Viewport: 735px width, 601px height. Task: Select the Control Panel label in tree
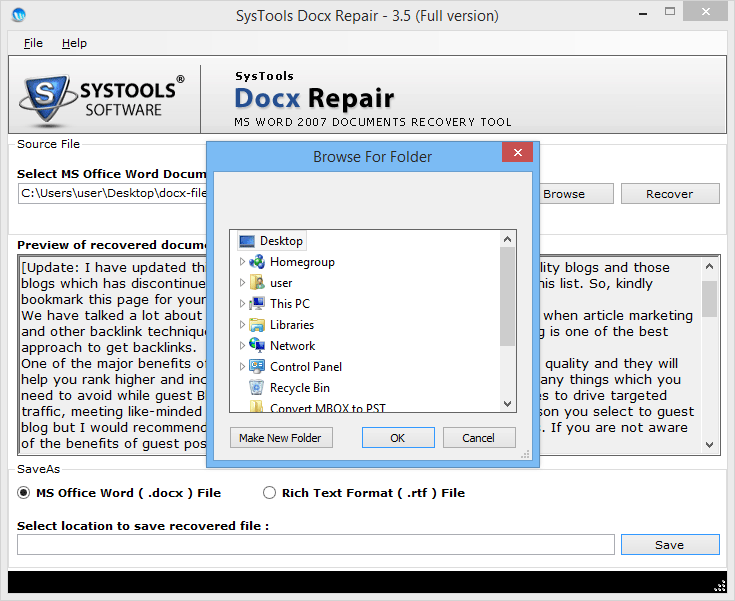point(306,367)
